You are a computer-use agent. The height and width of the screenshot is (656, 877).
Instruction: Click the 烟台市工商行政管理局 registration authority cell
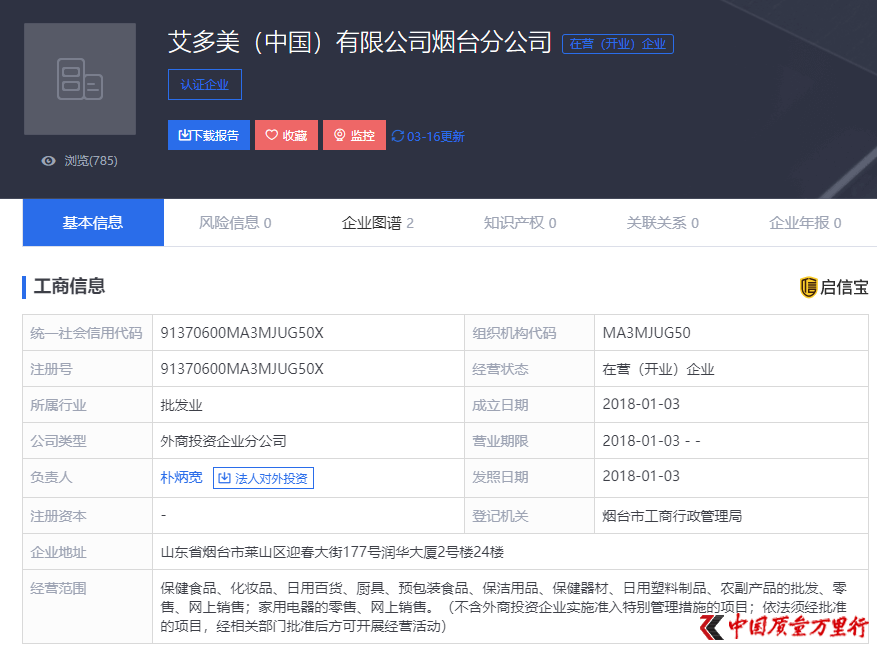click(731, 516)
